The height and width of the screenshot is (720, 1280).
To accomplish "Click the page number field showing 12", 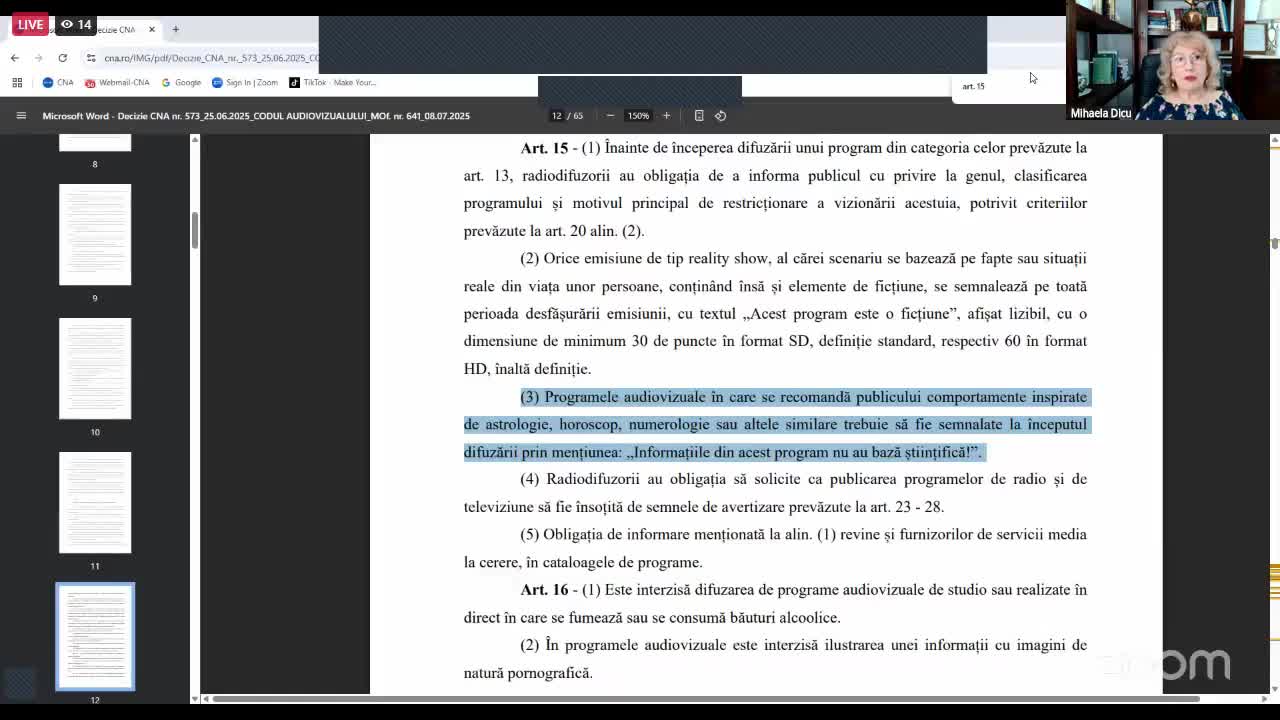I will pyautogui.click(x=557, y=116).
